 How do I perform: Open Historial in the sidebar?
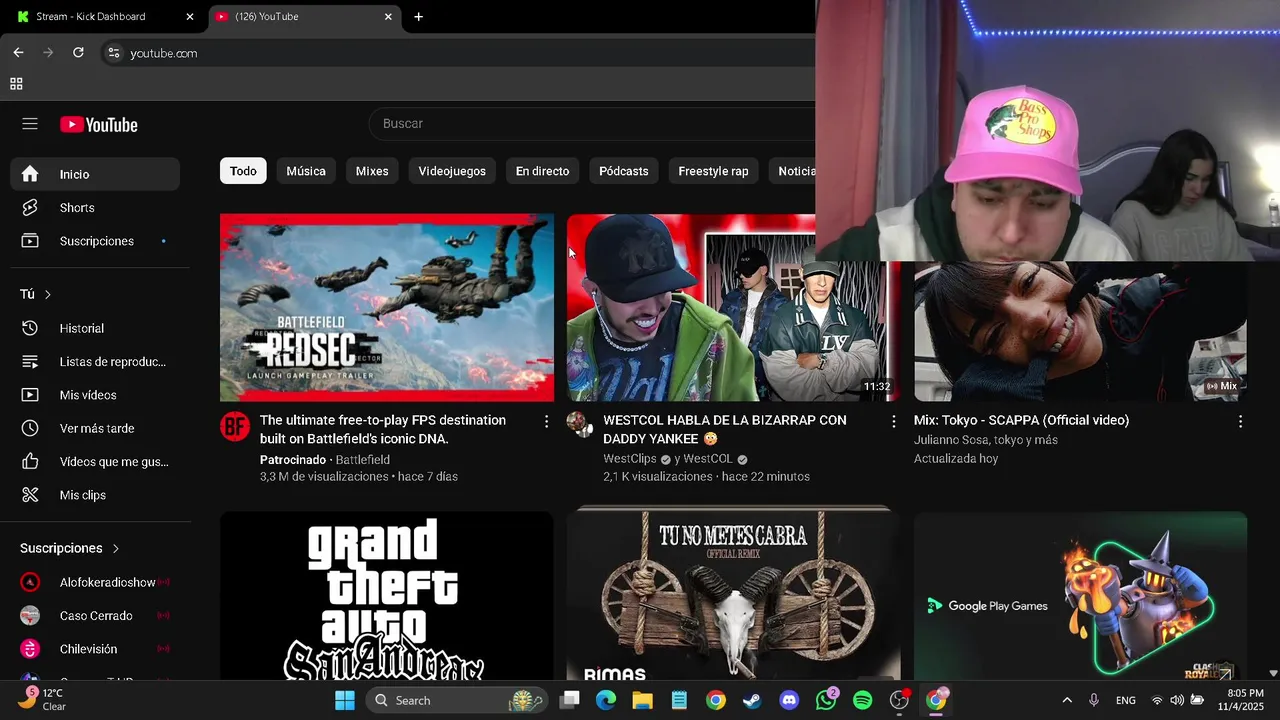coord(95,328)
